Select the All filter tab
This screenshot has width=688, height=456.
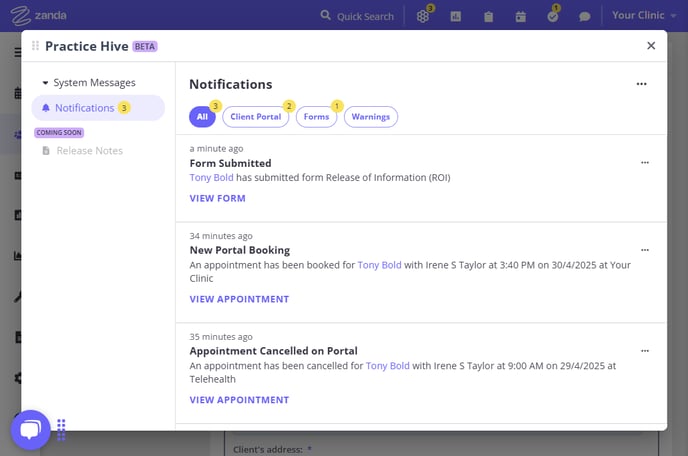point(202,117)
